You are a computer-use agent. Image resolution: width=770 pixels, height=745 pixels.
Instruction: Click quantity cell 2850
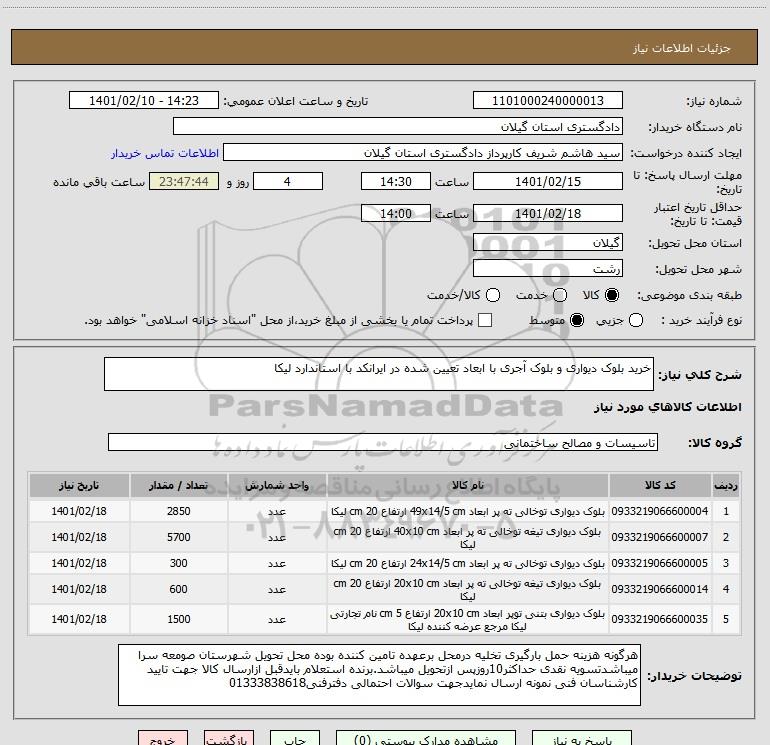point(179,511)
